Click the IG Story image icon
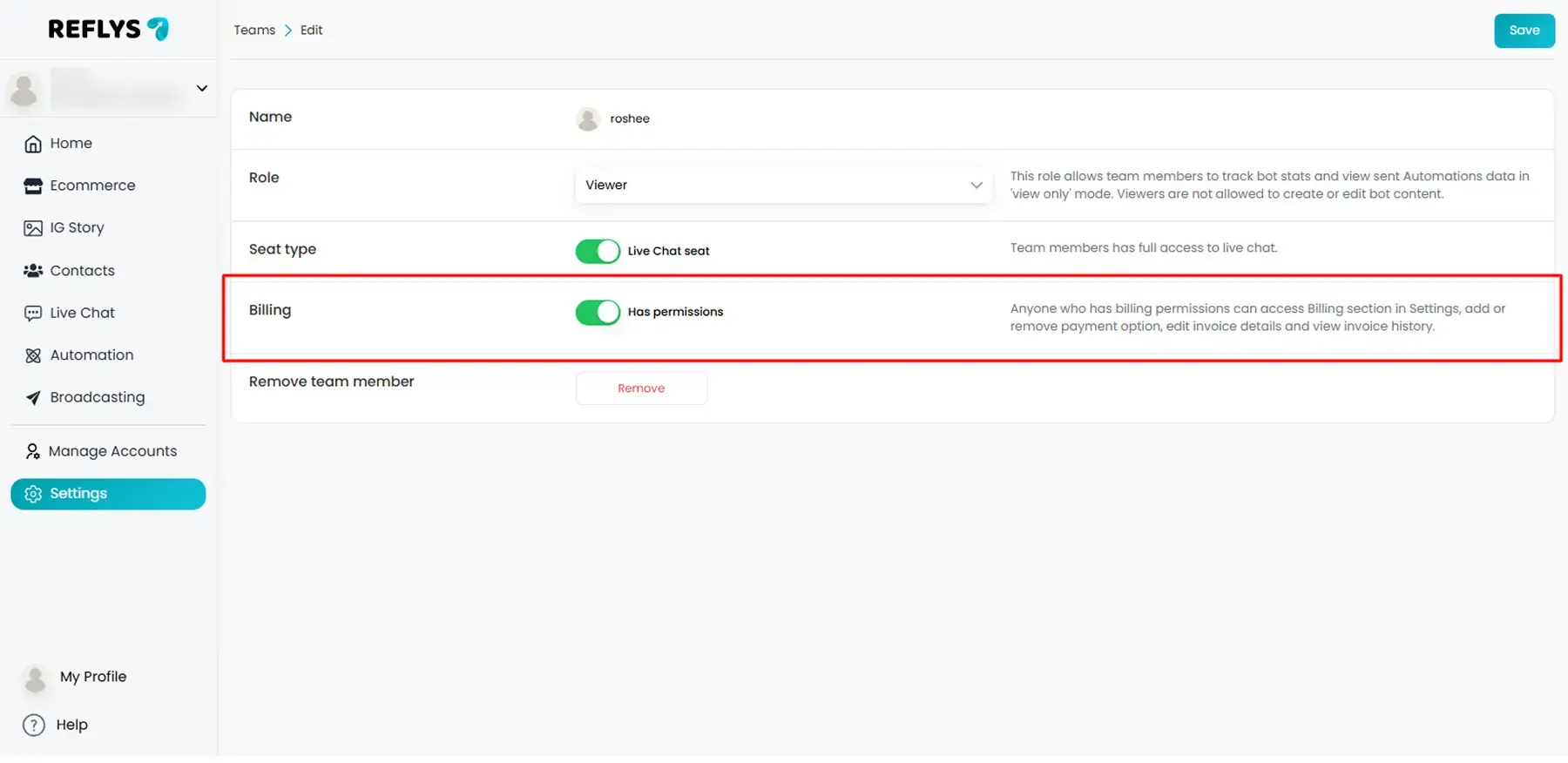The height and width of the screenshot is (763, 1568). point(33,228)
